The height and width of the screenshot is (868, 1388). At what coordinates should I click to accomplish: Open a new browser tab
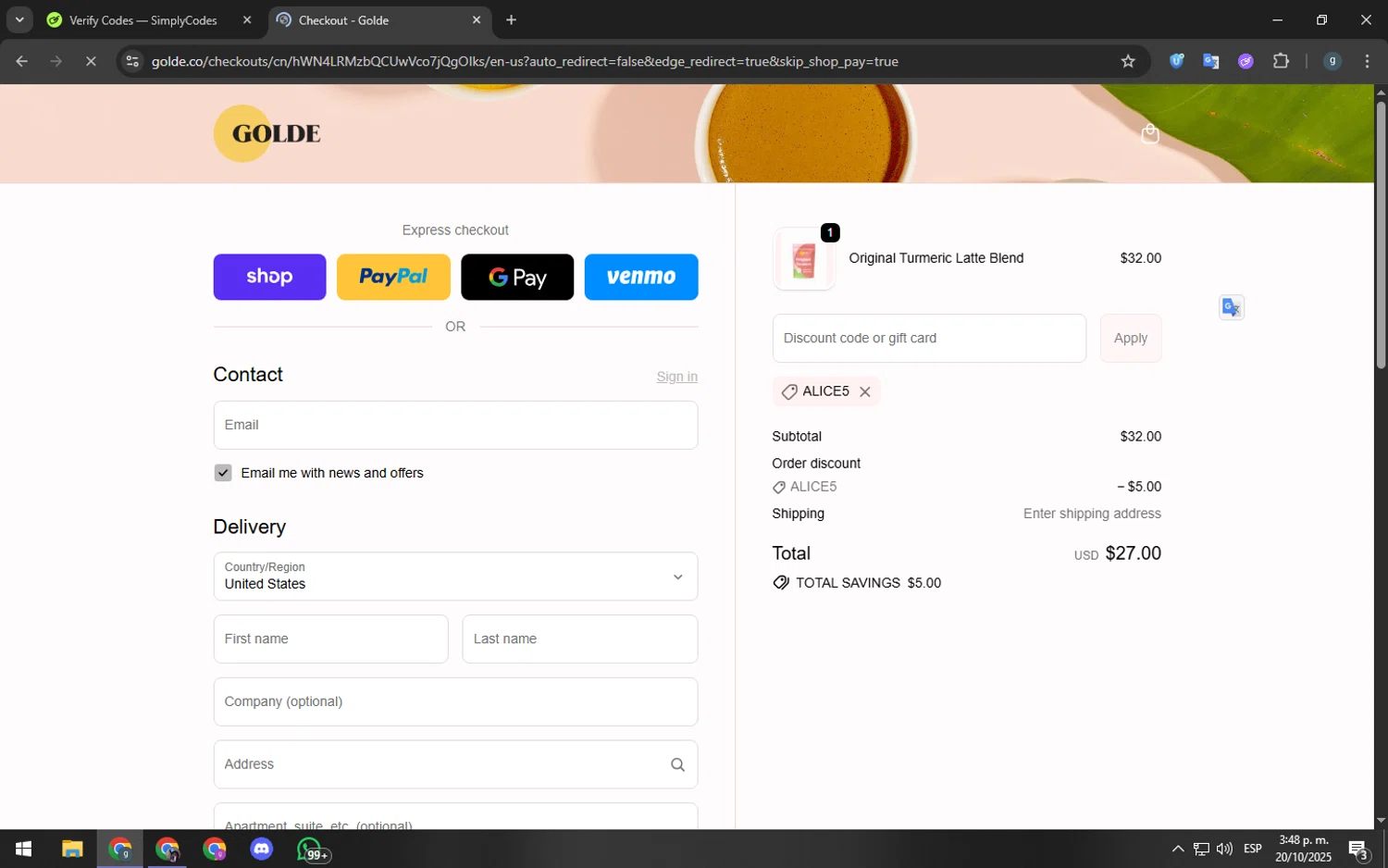click(511, 20)
